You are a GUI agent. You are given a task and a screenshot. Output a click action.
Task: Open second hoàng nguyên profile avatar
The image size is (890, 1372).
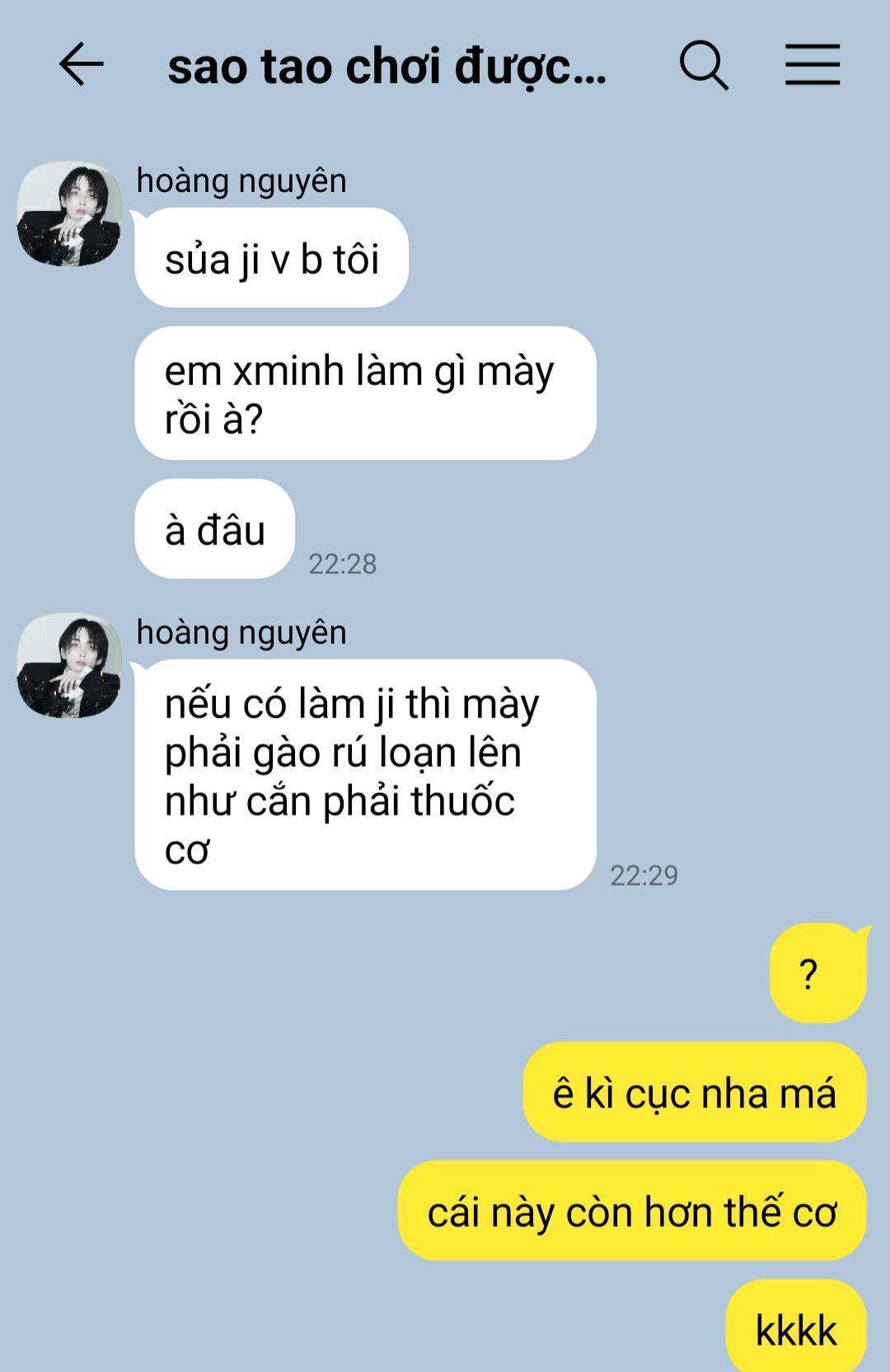69,665
